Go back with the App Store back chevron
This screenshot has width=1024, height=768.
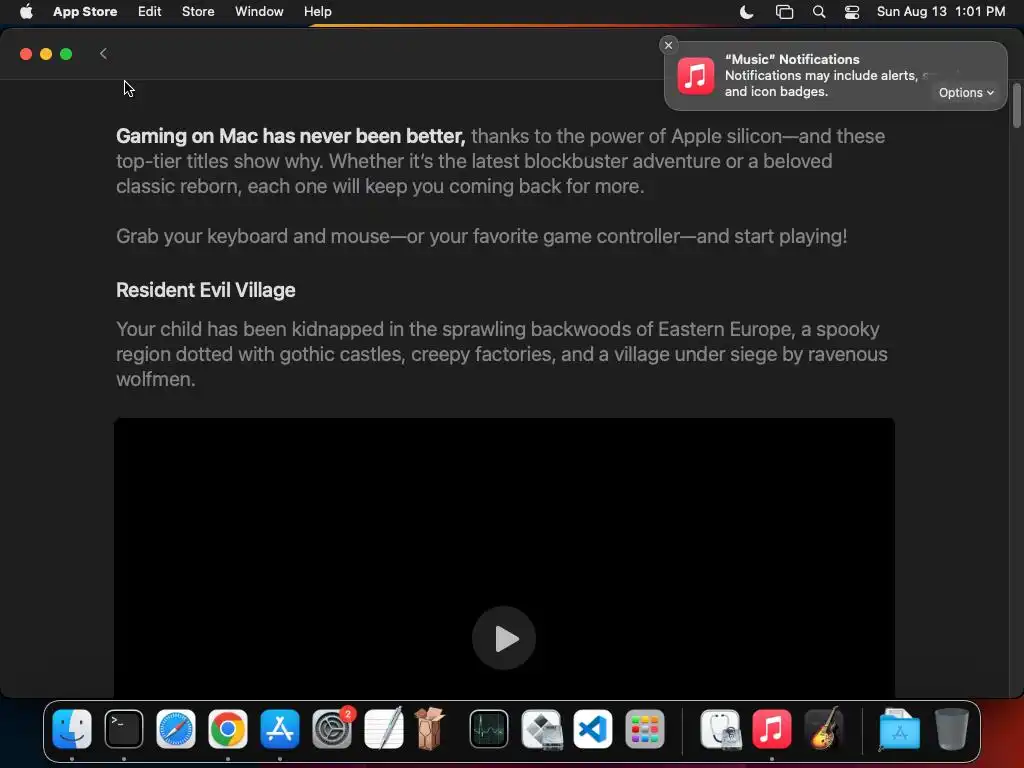[x=103, y=54]
